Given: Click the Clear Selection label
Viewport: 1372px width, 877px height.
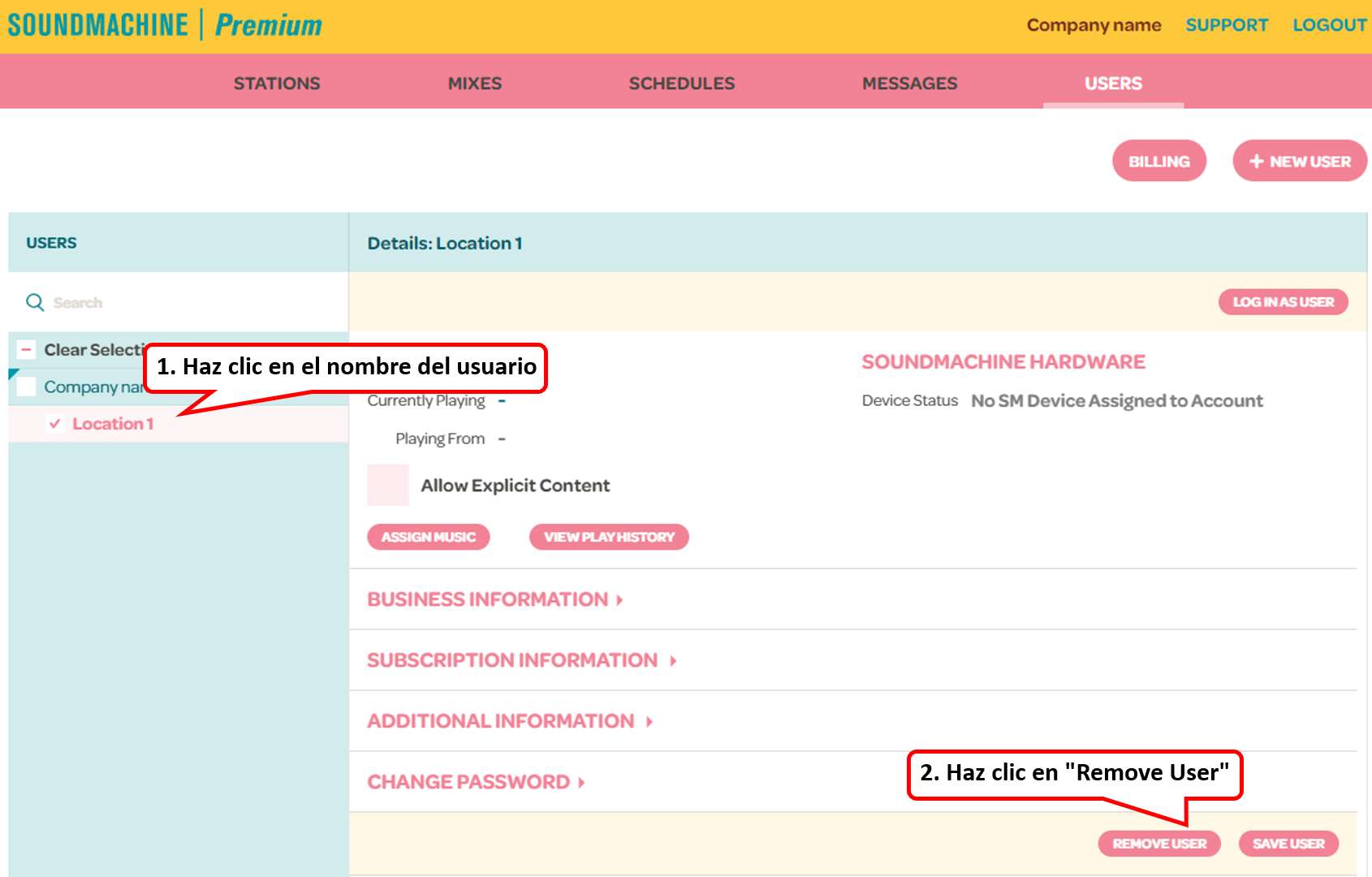Looking at the screenshot, I should [94, 350].
